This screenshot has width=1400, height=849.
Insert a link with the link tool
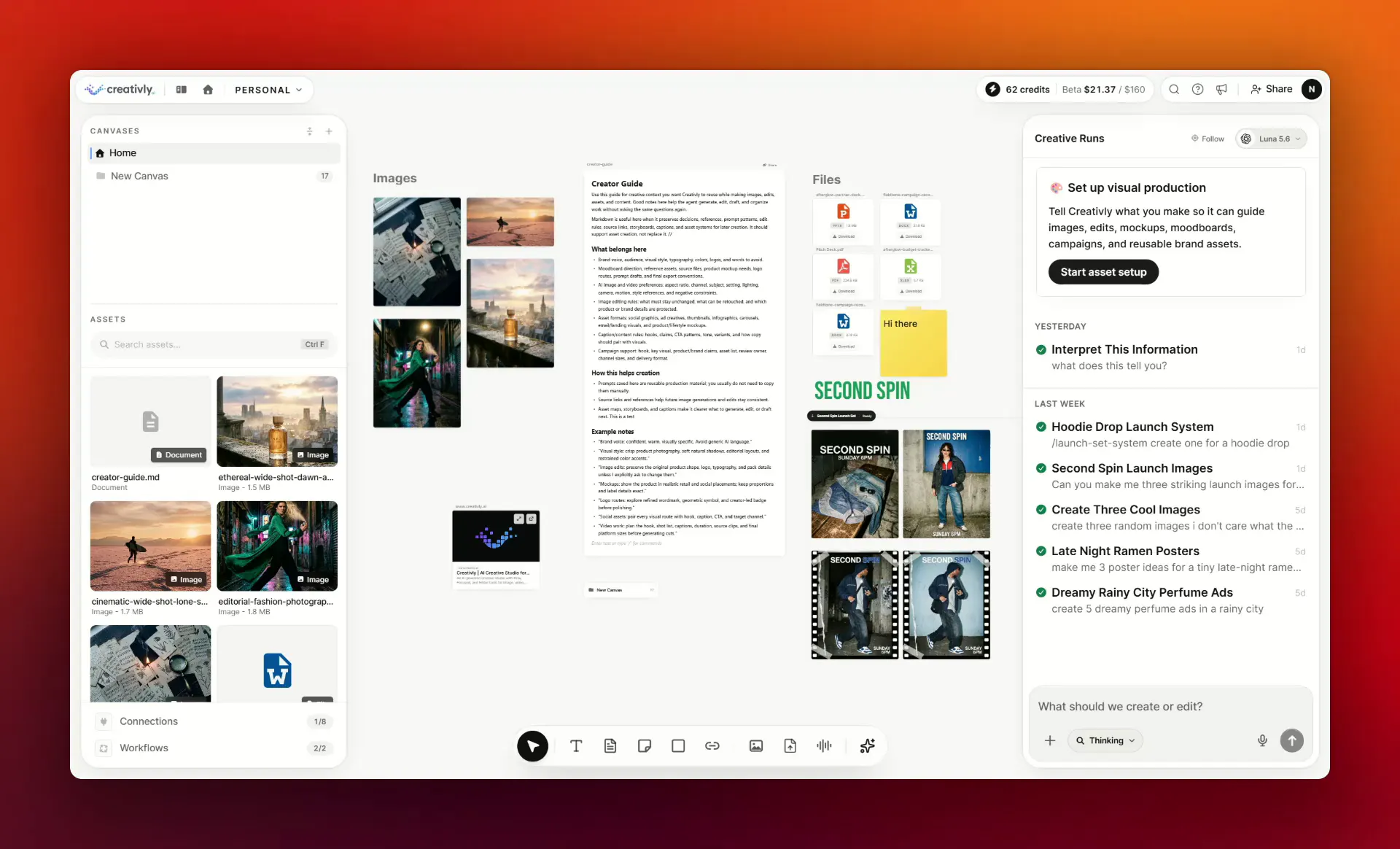712,745
